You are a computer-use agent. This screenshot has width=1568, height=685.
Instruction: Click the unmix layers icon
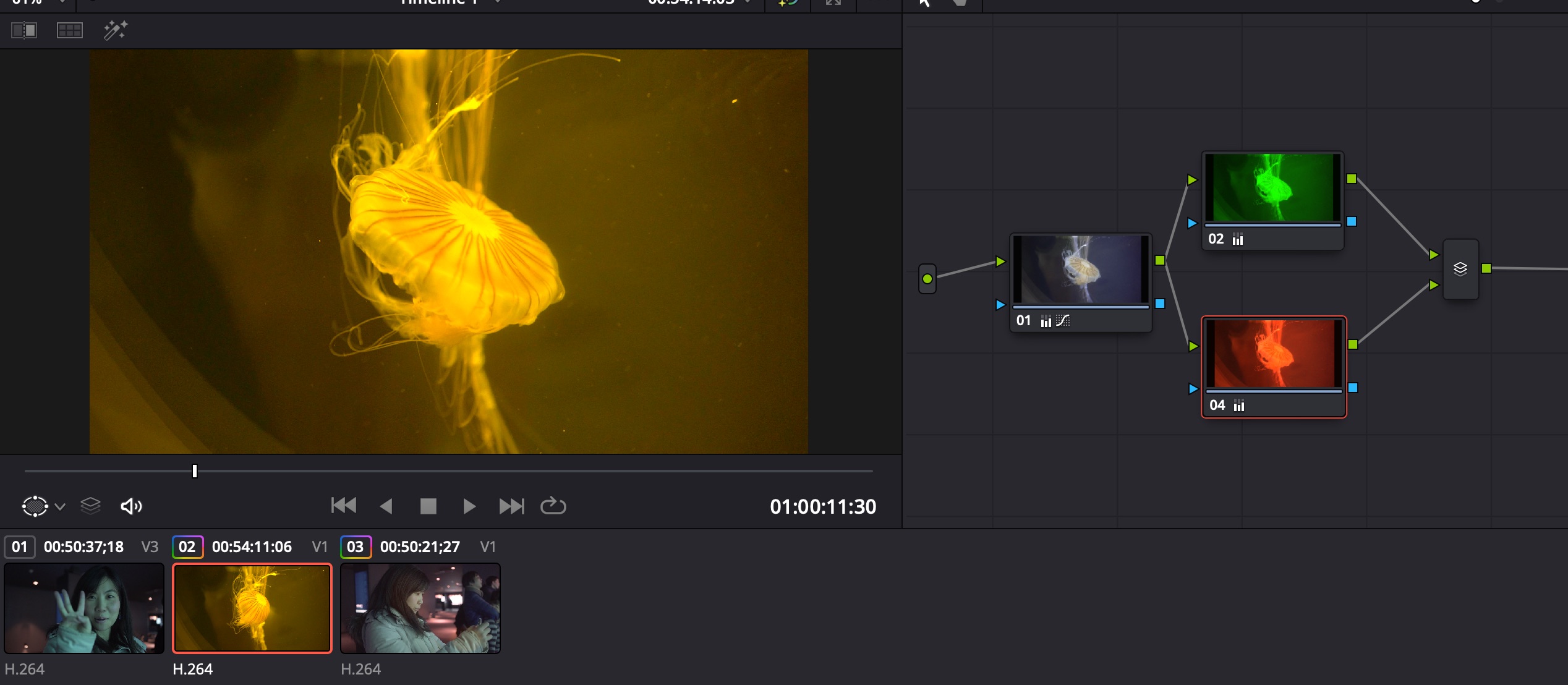(x=90, y=506)
